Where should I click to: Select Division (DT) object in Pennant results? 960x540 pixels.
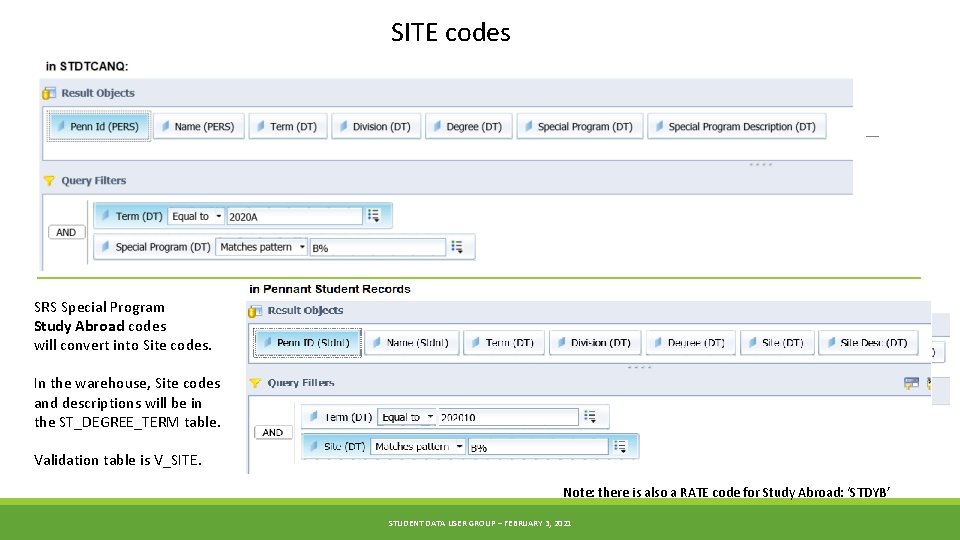(594, 342)
